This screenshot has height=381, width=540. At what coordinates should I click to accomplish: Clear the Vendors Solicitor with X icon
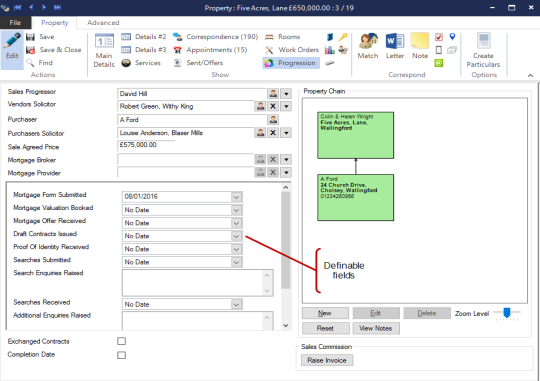(273, 106)
